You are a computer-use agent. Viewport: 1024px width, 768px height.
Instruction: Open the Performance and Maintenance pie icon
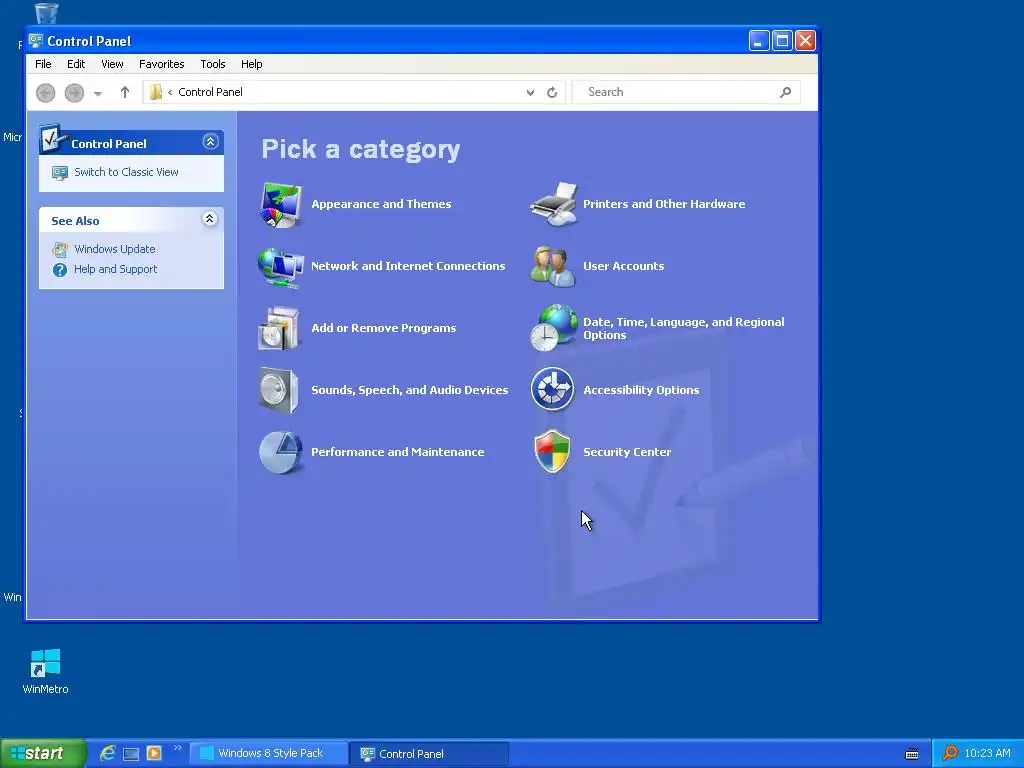281,452
